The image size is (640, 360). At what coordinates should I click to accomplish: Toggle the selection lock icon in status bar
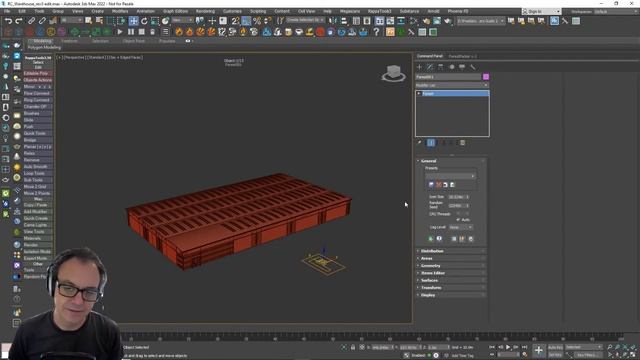(x=353, y=347)
